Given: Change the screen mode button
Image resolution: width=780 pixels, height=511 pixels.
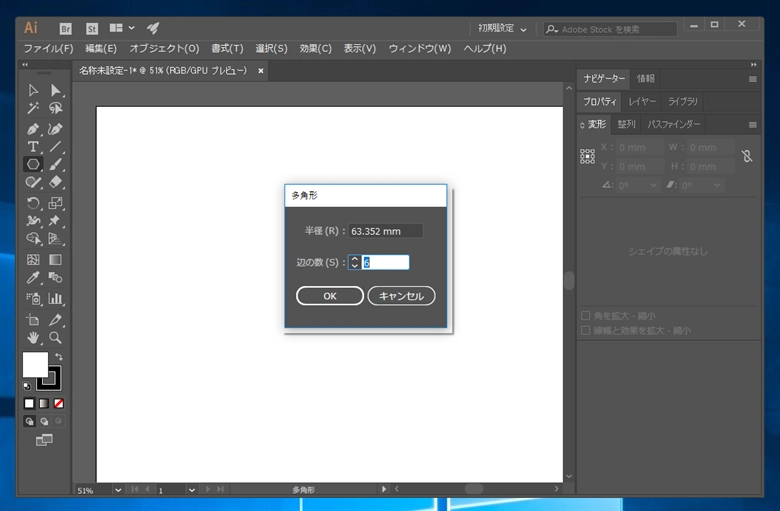Looking at the screenshot, I should (44, 440).
